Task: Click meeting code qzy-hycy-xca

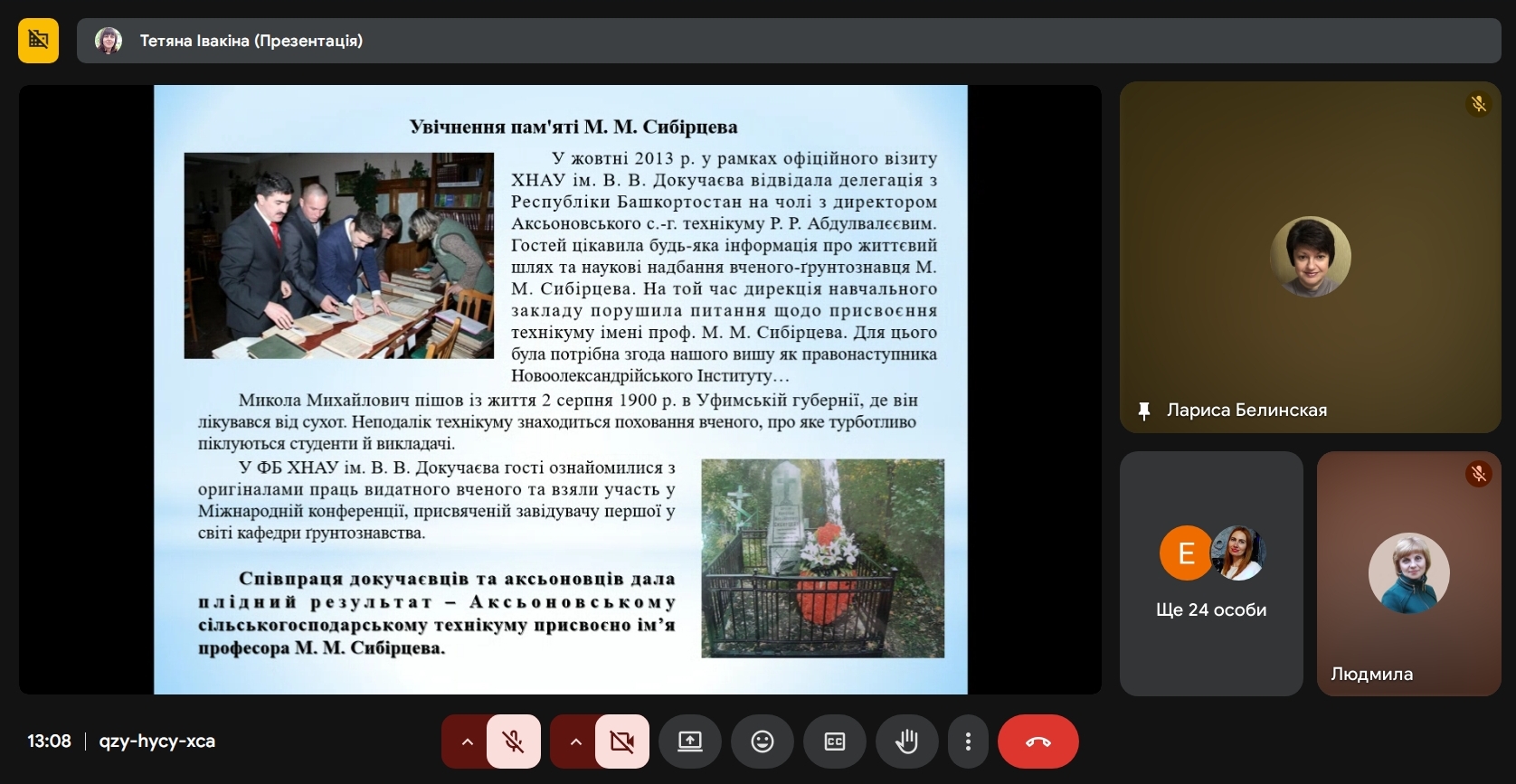Action: point(157,741)
